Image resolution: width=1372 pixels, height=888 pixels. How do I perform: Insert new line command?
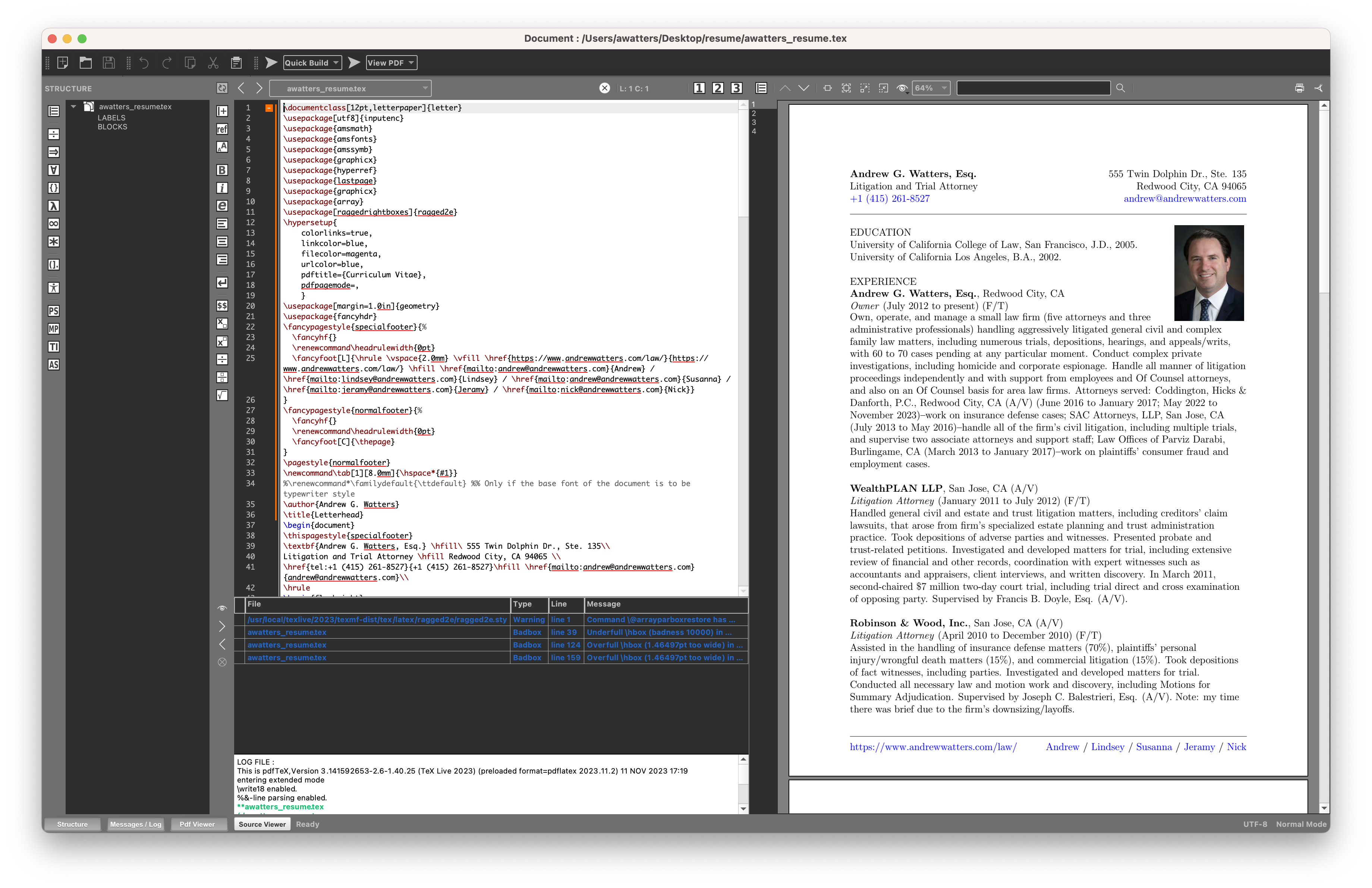222,282
